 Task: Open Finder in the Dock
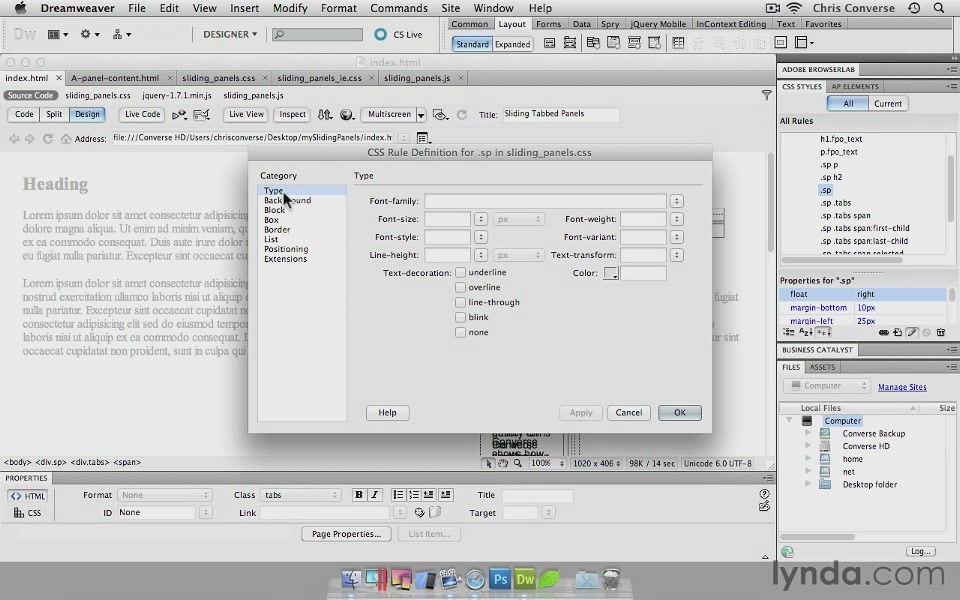point(351,579)
